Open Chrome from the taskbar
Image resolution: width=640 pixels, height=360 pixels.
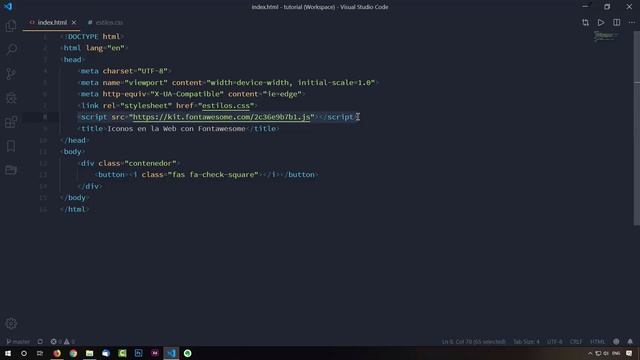point(73,353)
